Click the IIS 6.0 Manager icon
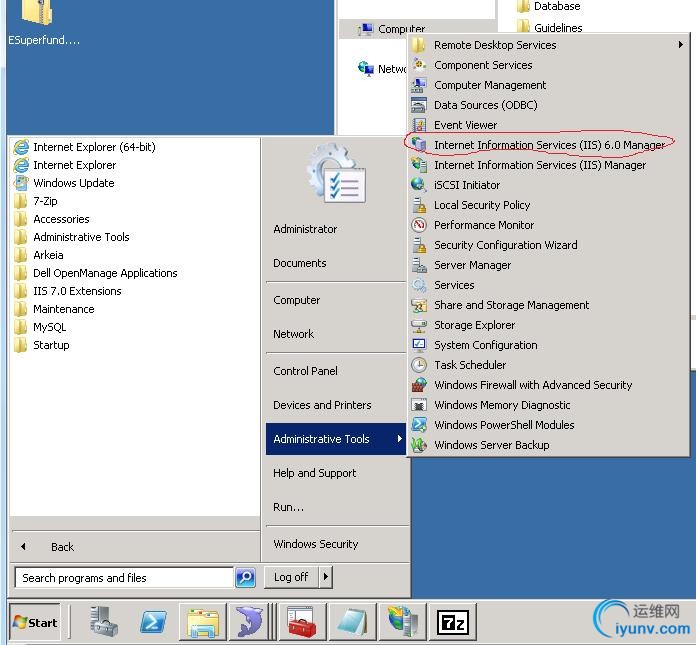 click(x=419, y=145)
